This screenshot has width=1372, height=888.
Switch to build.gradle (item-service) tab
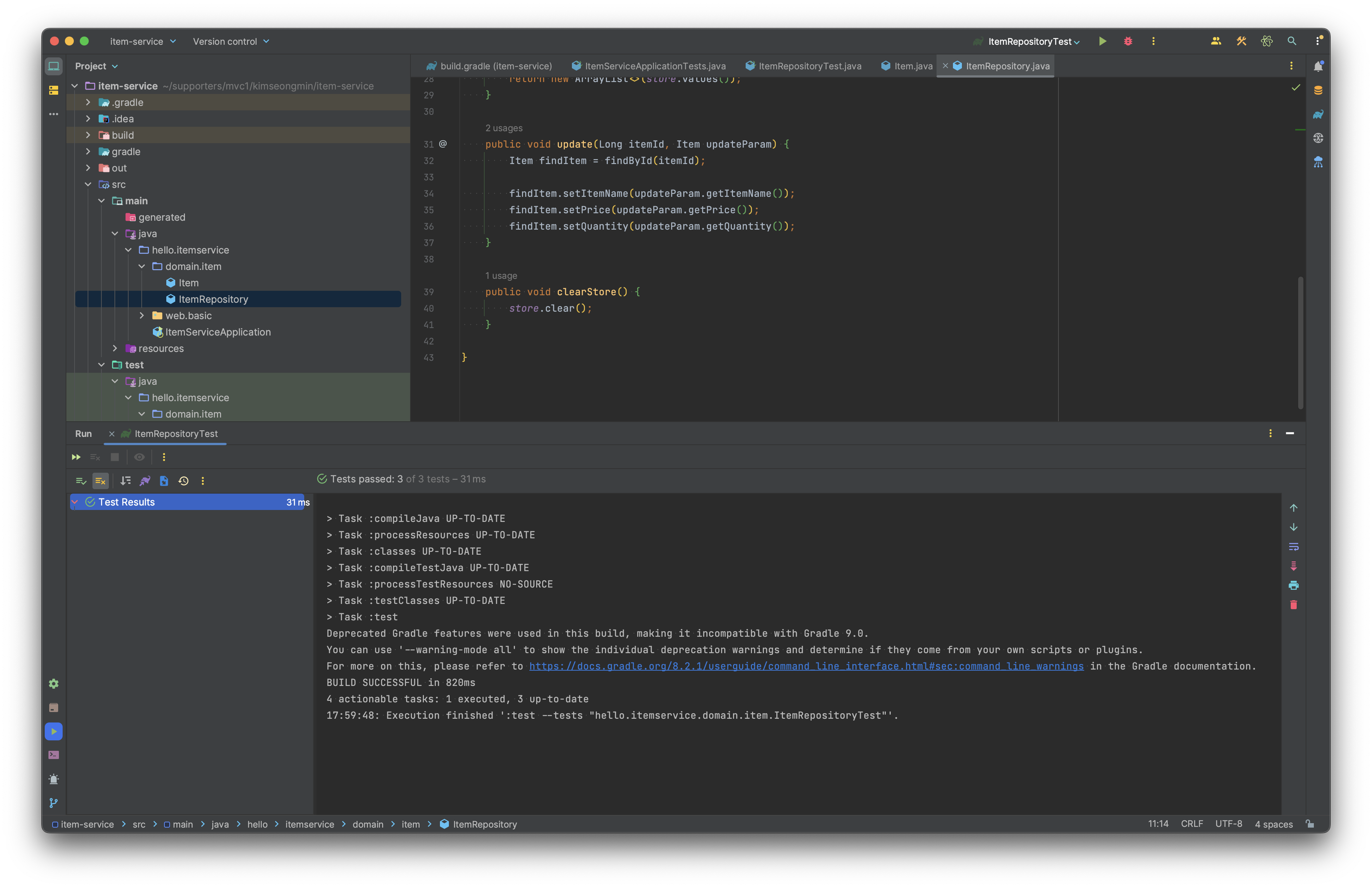[x=489, y=66]
